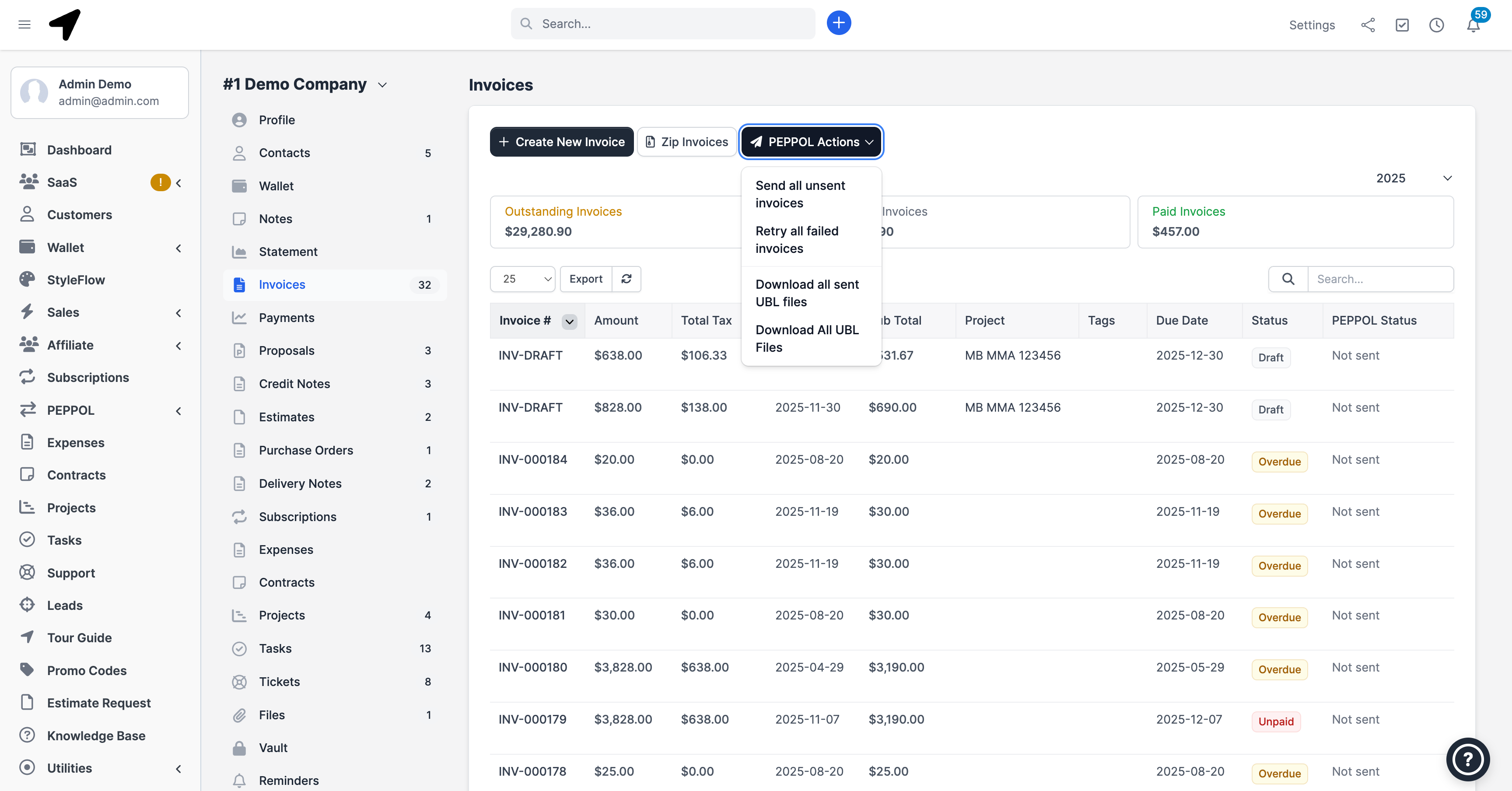Open the round help question-mark button
The width and height of the screenshot is (1512, 791).
(x=1467, y=759)
